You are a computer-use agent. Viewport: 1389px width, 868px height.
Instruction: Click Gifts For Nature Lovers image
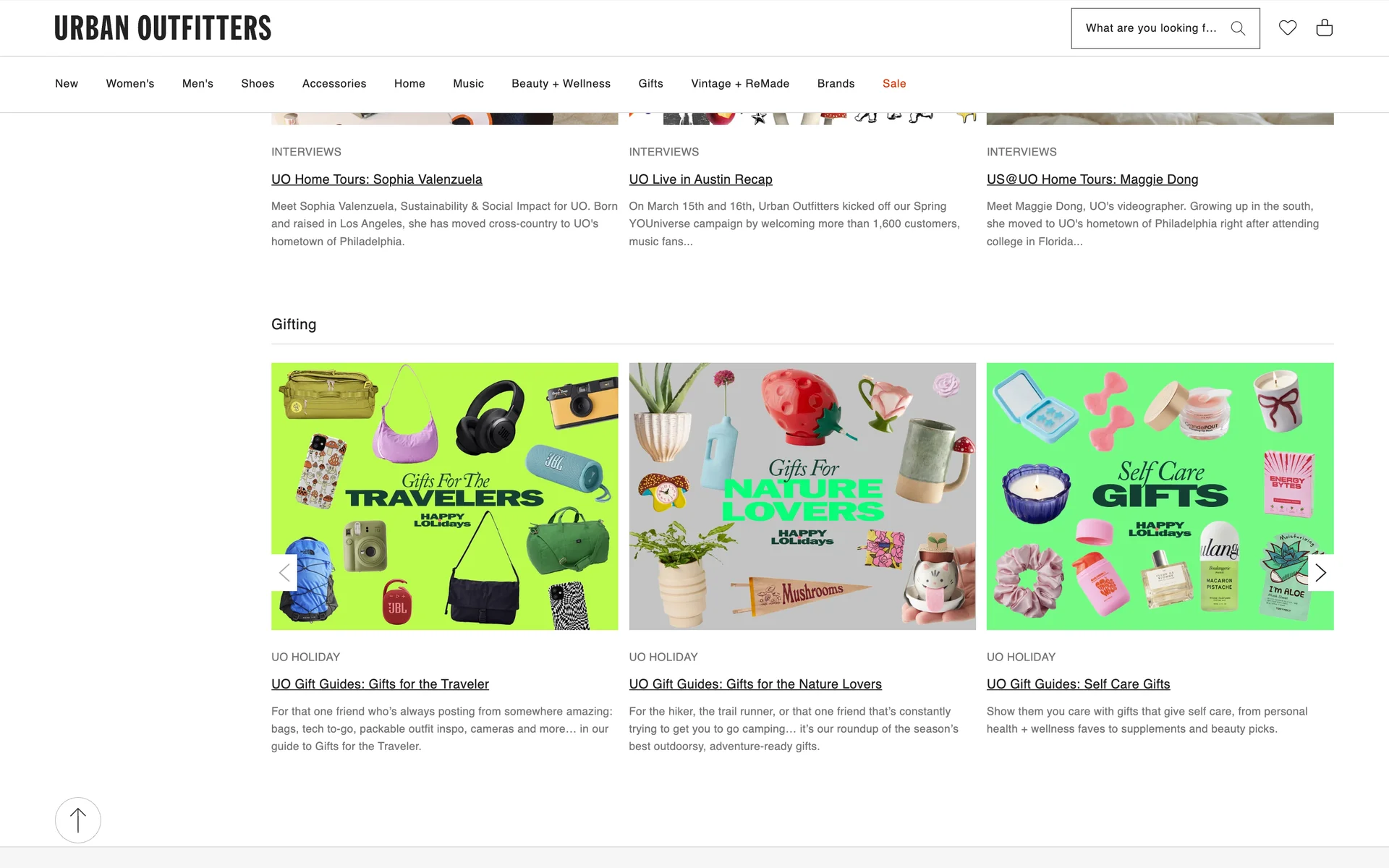coord(802,496)
